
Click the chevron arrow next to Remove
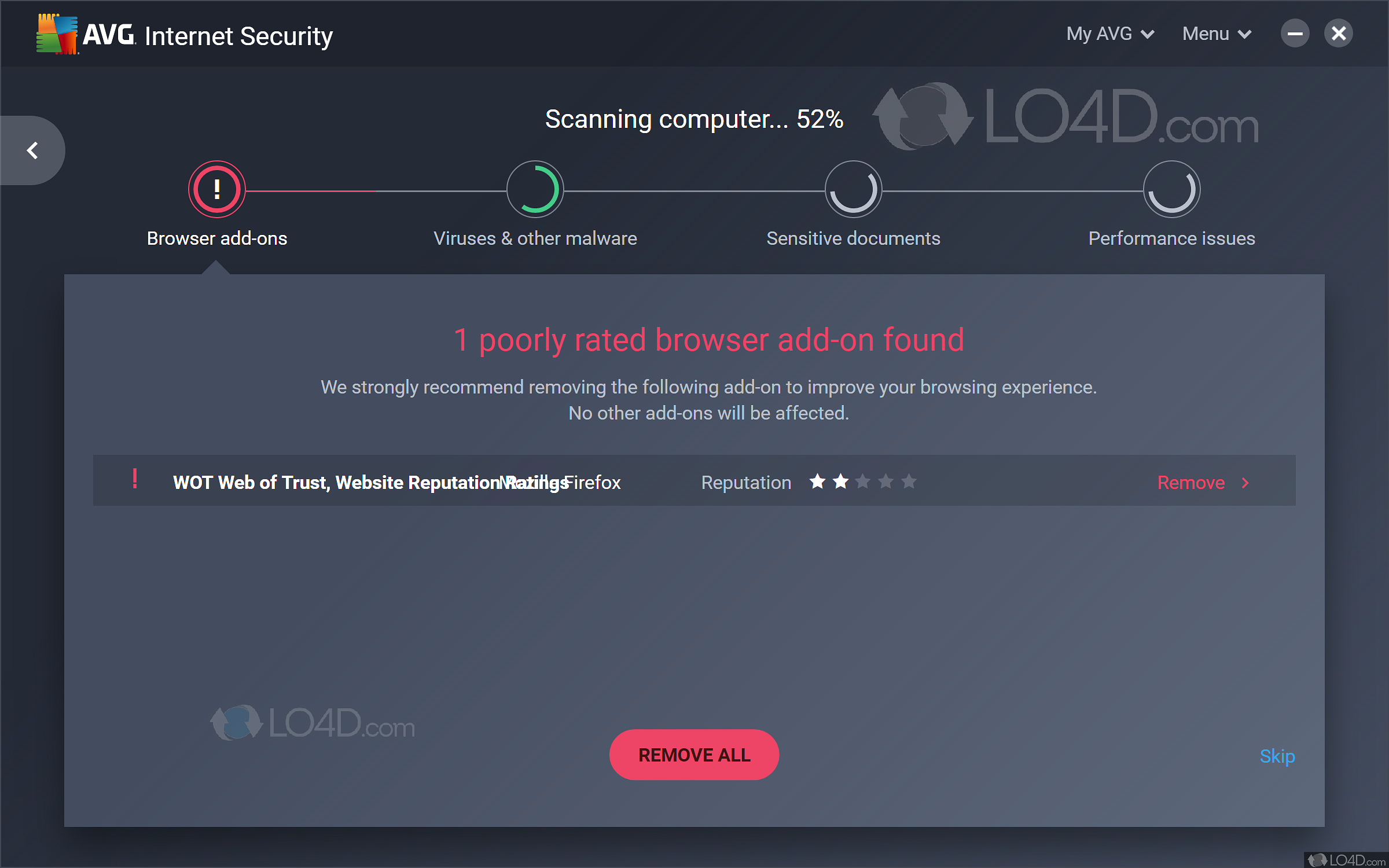click(1245, 483)
